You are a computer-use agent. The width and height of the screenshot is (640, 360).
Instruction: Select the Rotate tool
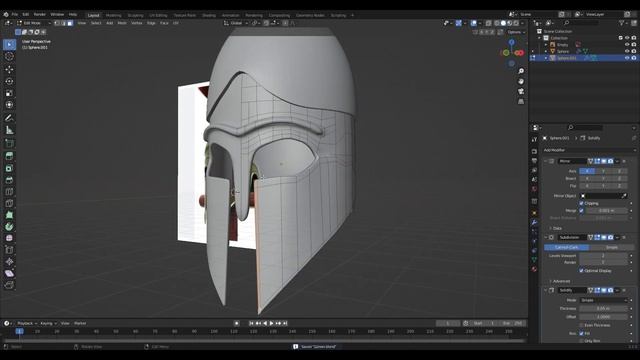(x=9, y=81)
